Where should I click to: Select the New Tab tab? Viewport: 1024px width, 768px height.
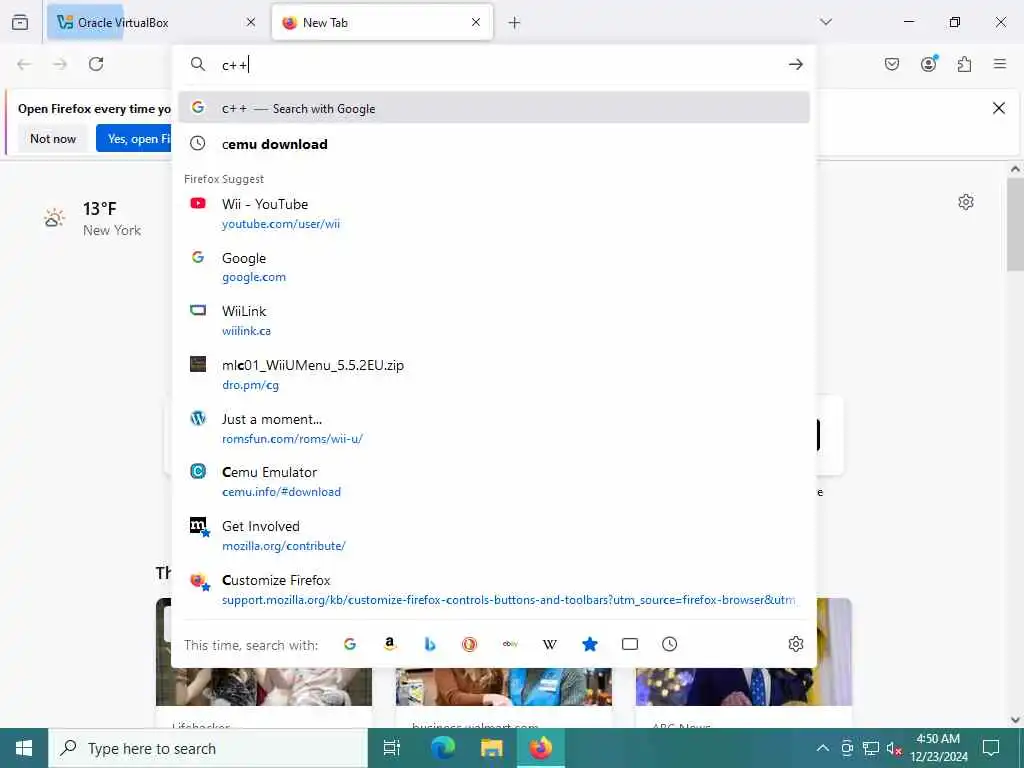click(x=382, y=23)
